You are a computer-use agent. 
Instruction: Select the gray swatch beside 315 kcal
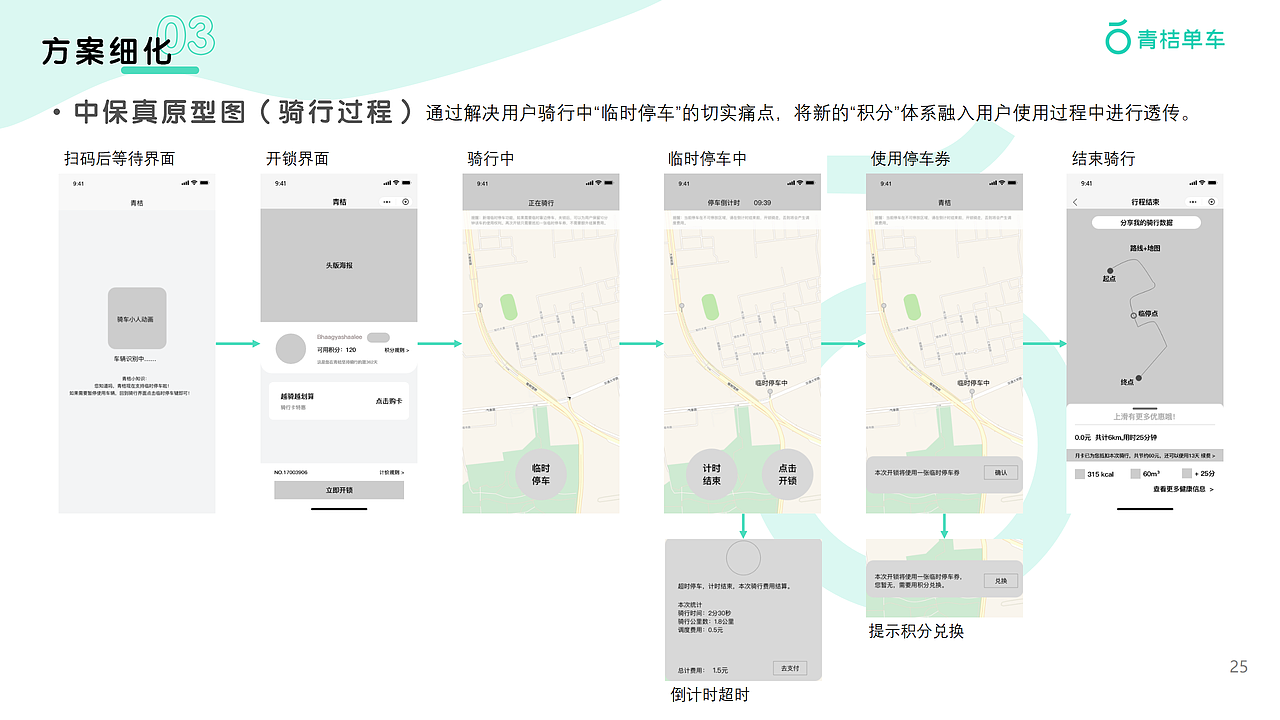[x=1078, y=472]
